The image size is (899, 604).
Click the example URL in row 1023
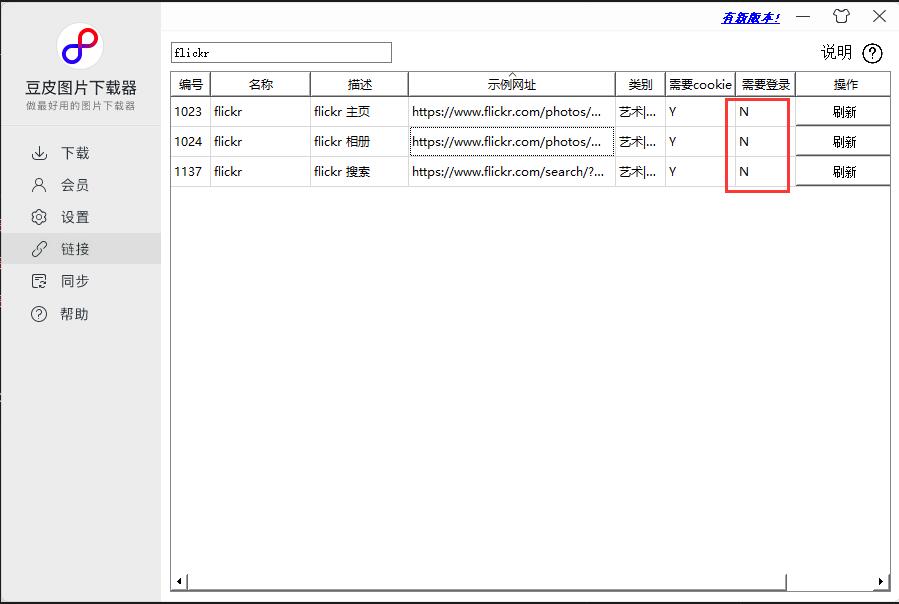tap(511, 111)
